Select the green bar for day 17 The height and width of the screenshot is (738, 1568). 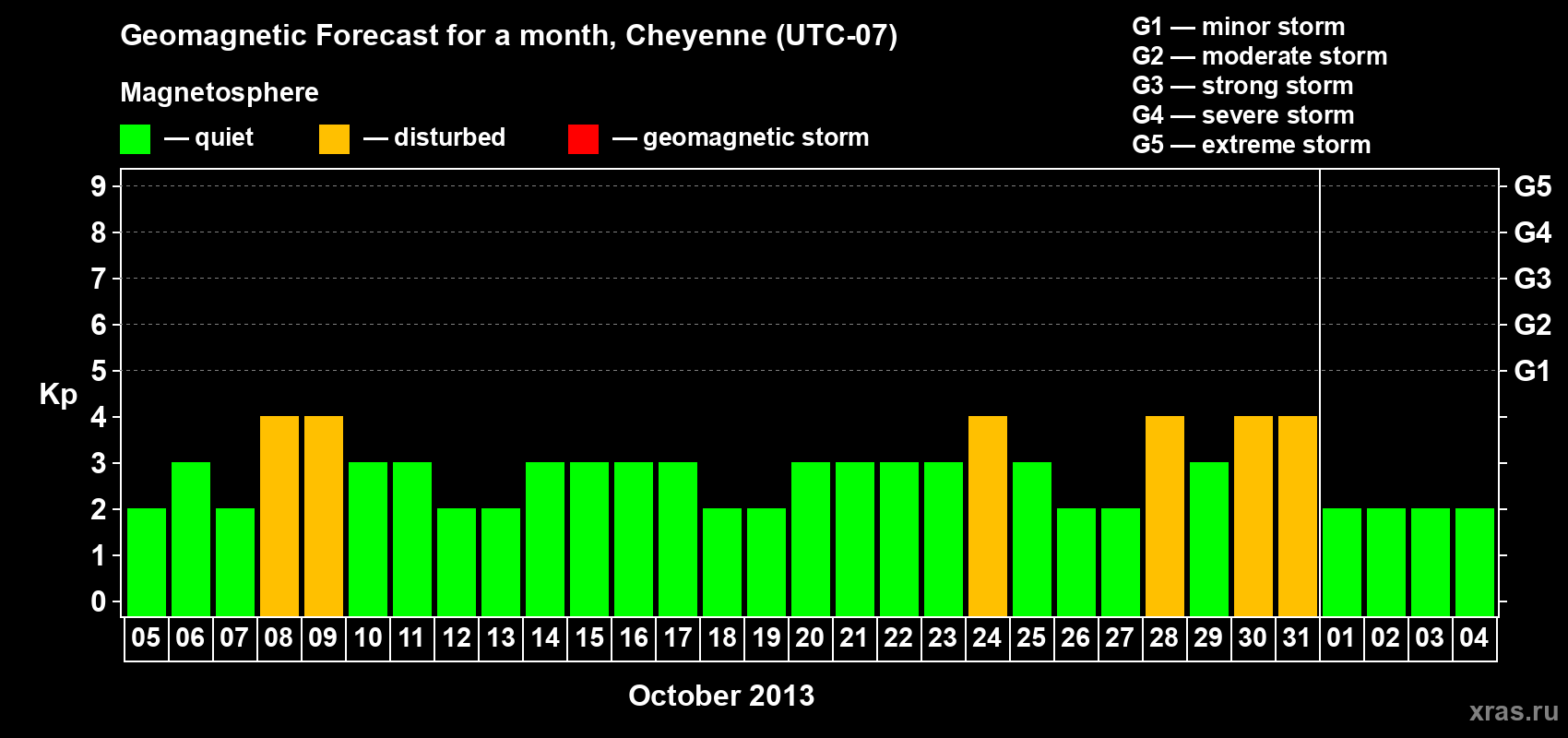click(678, 539)
